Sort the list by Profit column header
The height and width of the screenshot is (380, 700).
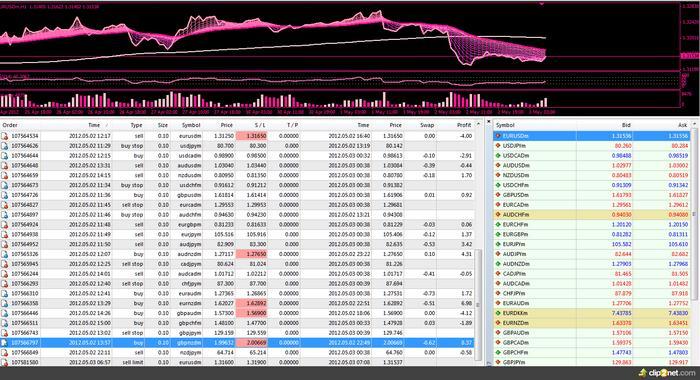464,125
